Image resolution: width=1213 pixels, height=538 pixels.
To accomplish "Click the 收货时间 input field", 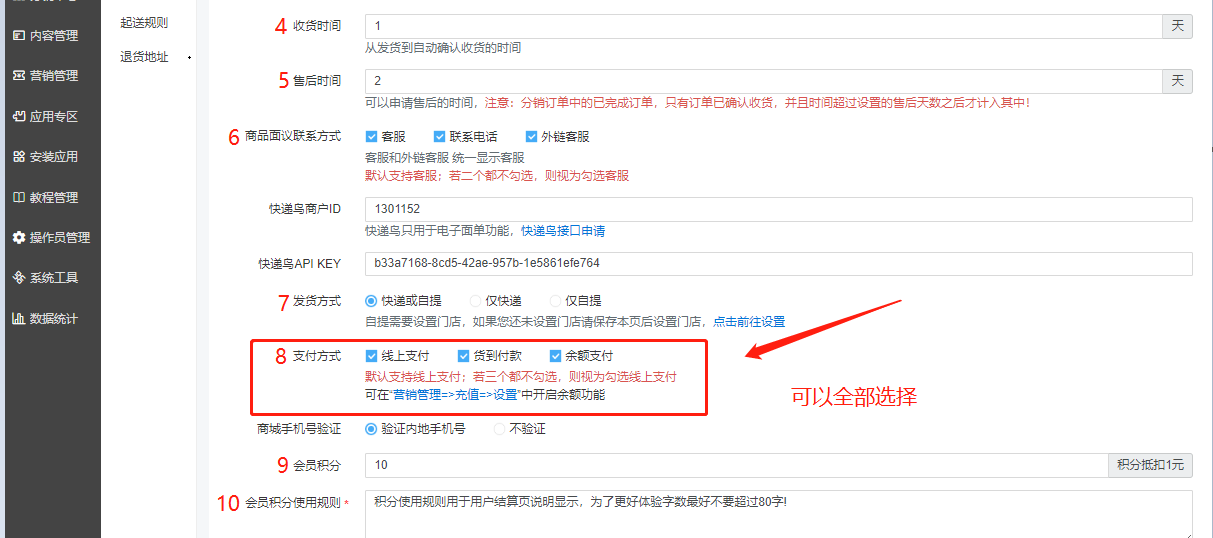I will click(x=763, y=26).
